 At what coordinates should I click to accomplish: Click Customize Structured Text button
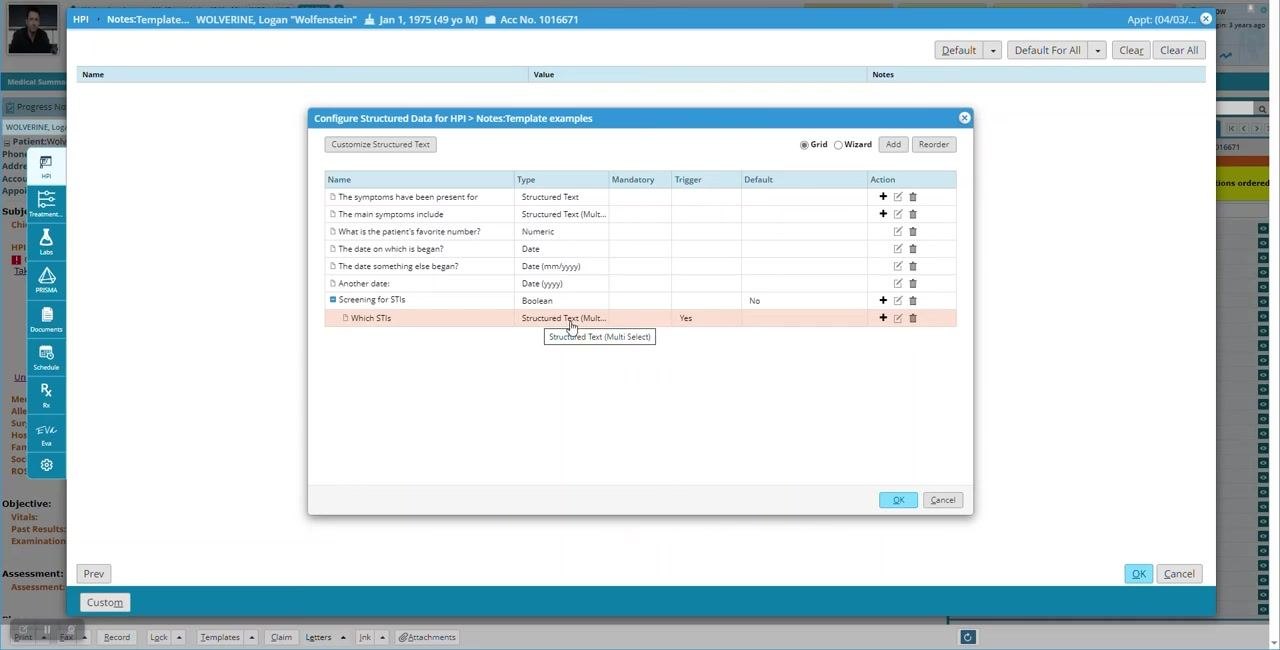click(380, 144)
